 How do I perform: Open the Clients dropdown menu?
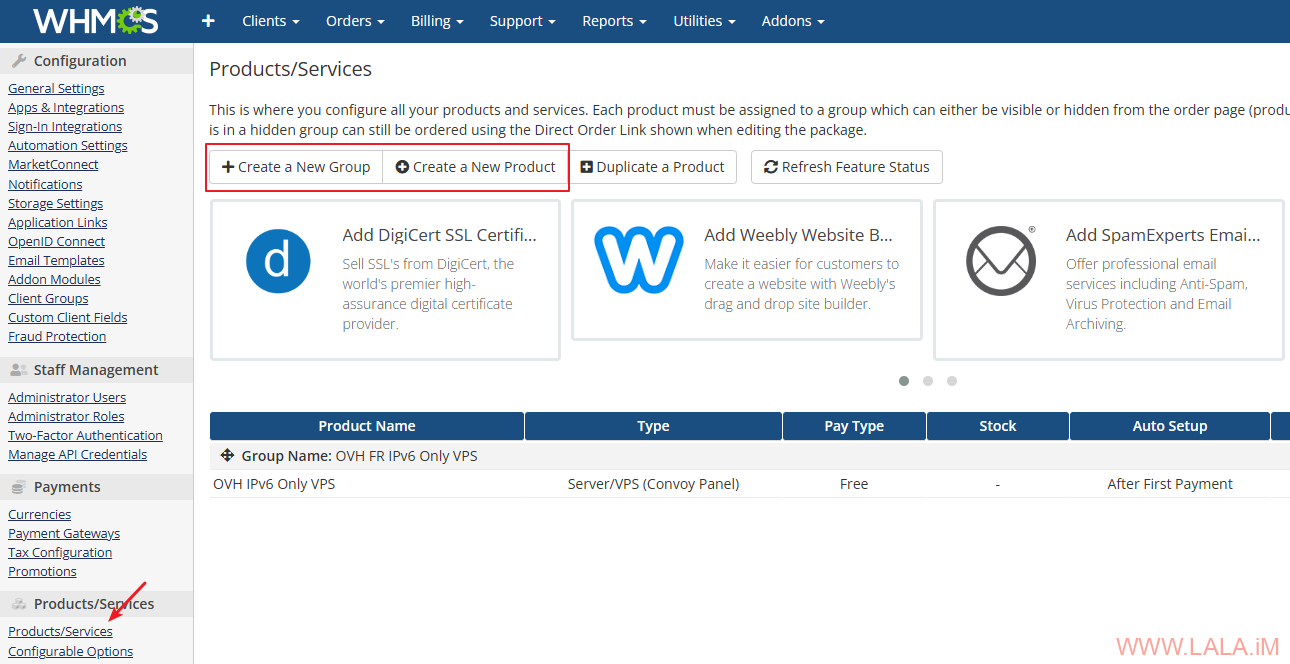[270, 21]
